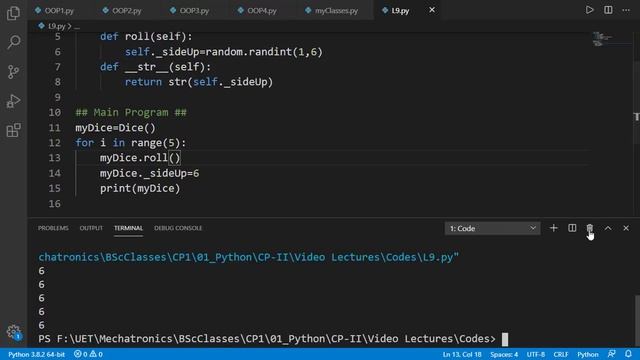Open the Run and Debug view

pyautogui.click(x=13, y=101)
